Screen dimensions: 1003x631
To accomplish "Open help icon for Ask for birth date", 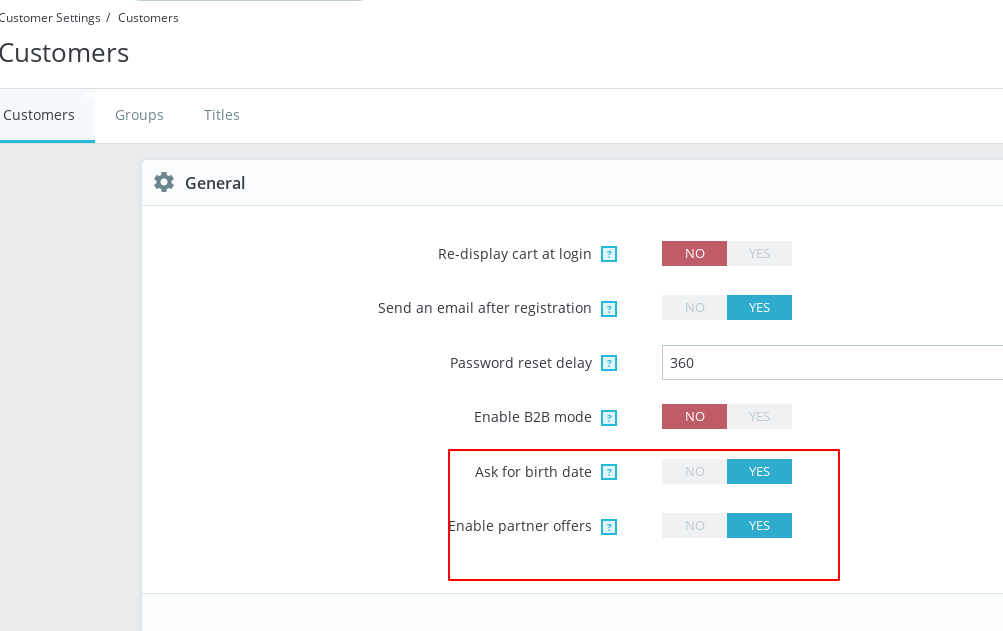I will pyautogui.click(x=609, y=472).
